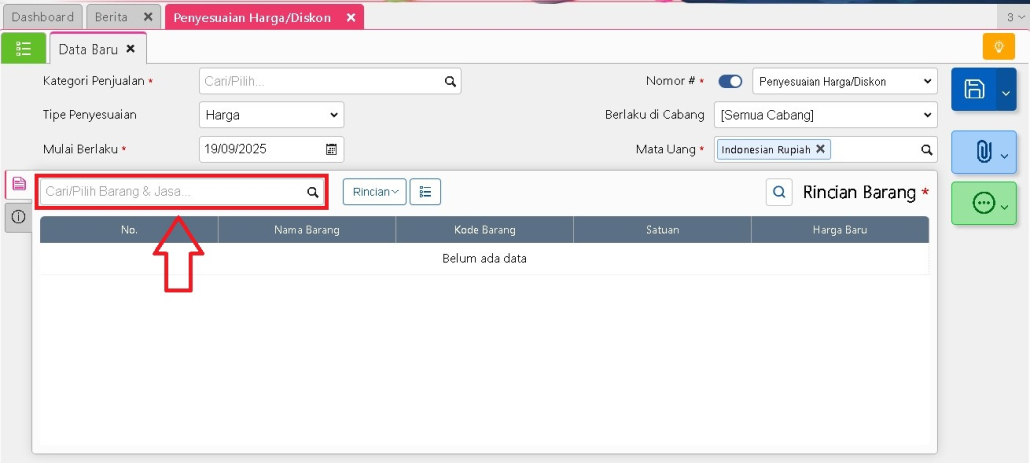Viewport: 1030px width, 463px height.
Task: Click the green more options icon
Action: tap(982, 204)
